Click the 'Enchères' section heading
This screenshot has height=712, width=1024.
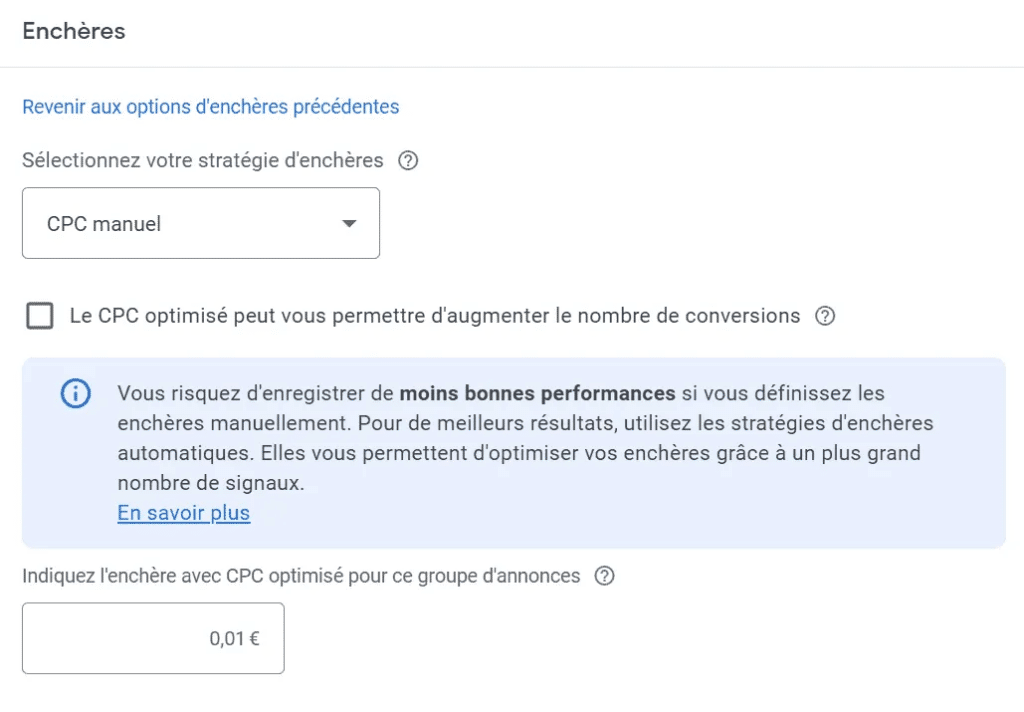click(74, 31)
